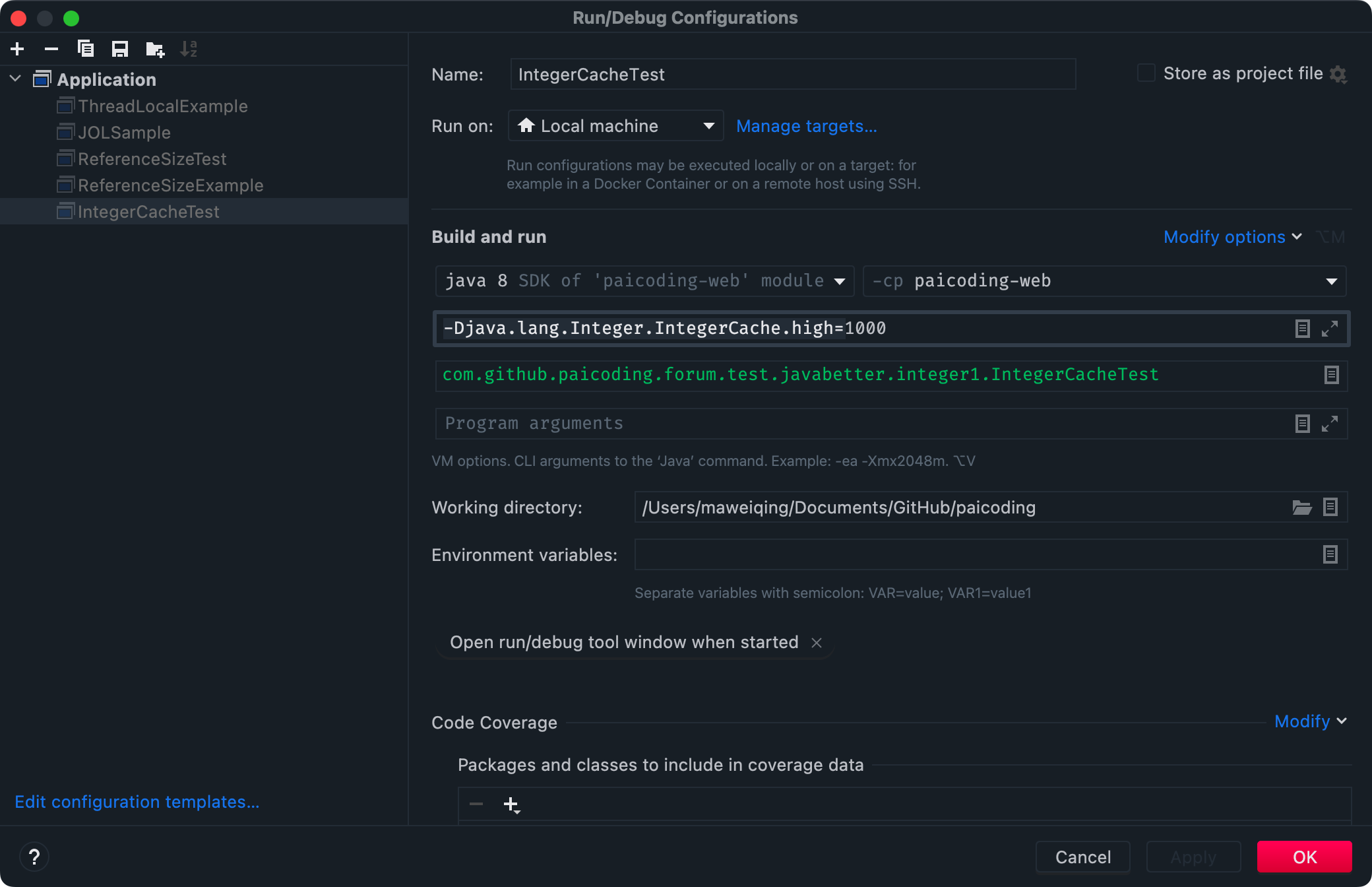Image resolution: width=1372 pixels, height=887 pixels.
Task: Click the OK button
Action: 1304,857
